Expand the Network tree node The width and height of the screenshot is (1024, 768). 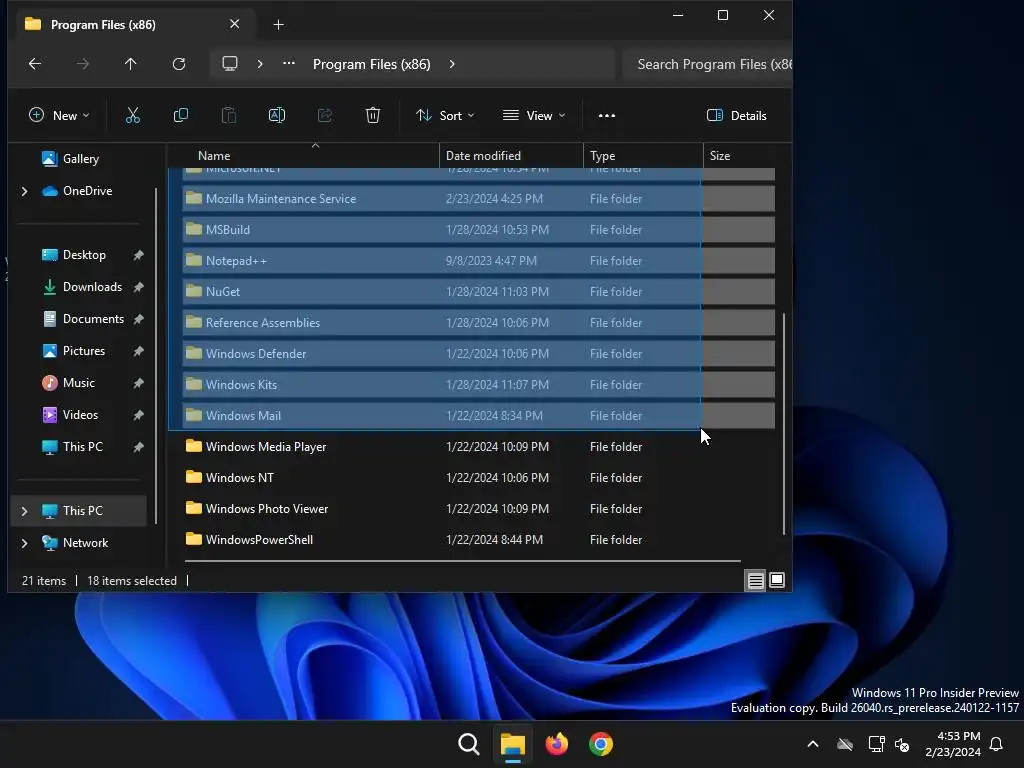pyautogui.click(x=25, y=543)
